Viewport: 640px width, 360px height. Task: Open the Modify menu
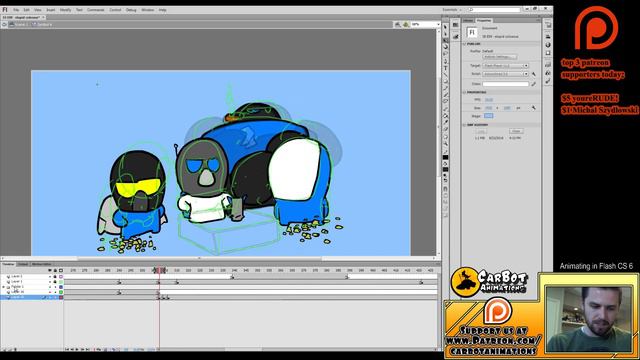pos(66,10)
